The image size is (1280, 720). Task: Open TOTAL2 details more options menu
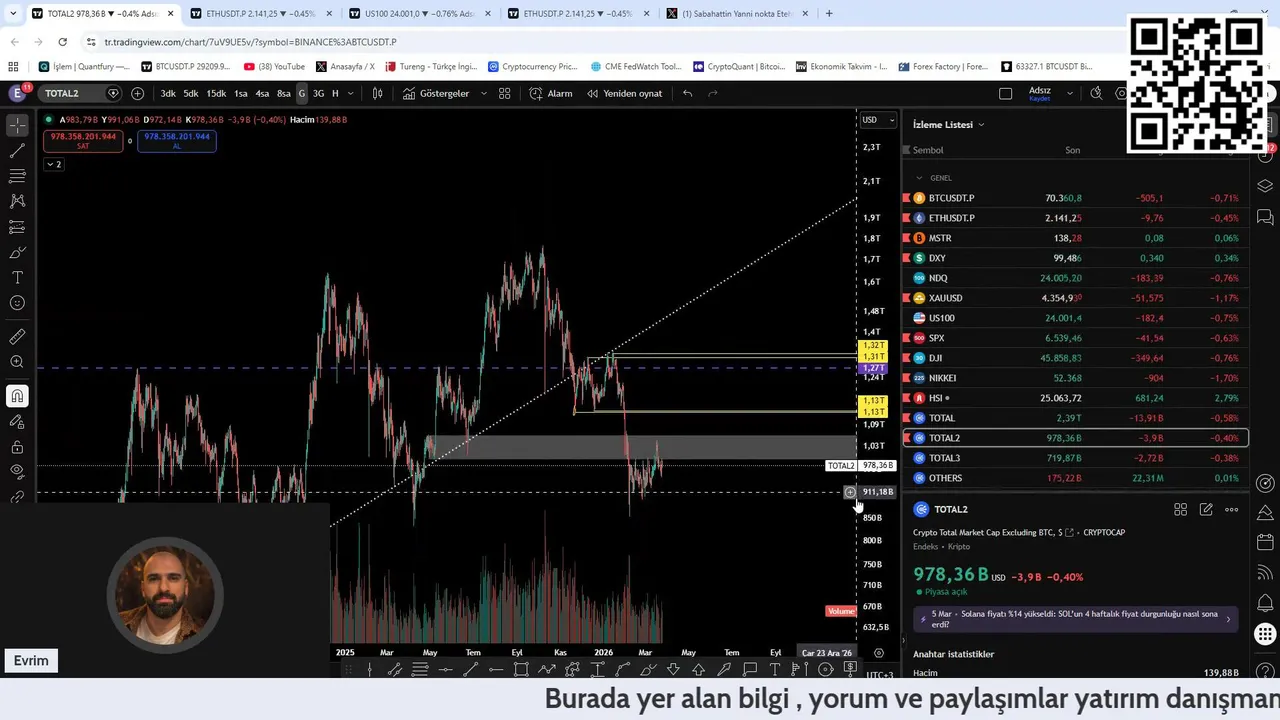pos(1232,509)
